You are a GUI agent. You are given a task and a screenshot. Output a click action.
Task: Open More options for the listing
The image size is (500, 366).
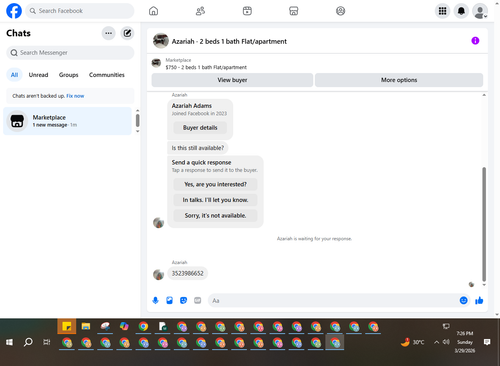(399, 80)
